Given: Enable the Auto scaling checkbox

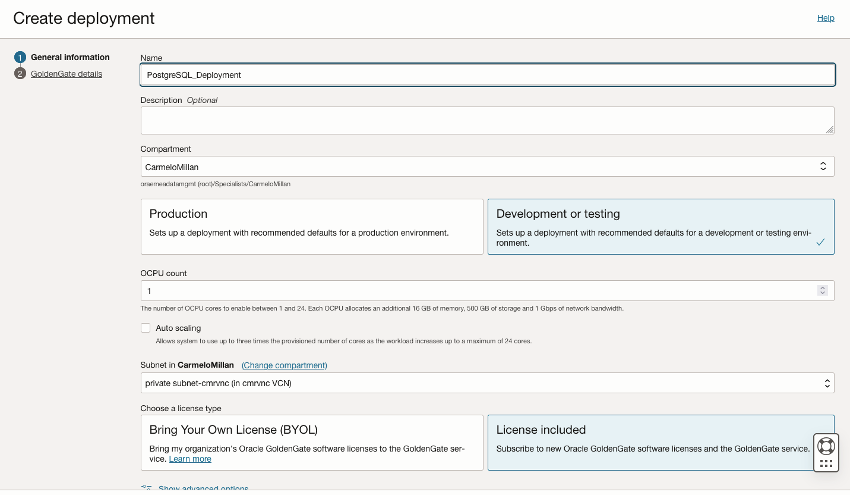Looking at the screenshot, I should 146,328.
